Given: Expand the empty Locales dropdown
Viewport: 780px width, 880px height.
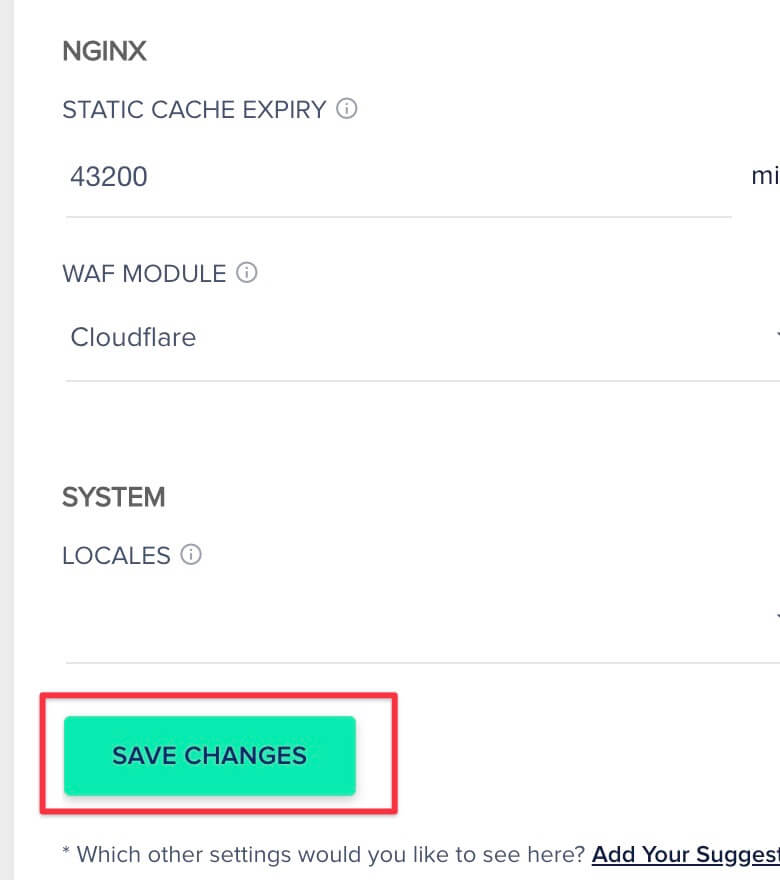Looking at the screenshot, I should coord(423,618).
